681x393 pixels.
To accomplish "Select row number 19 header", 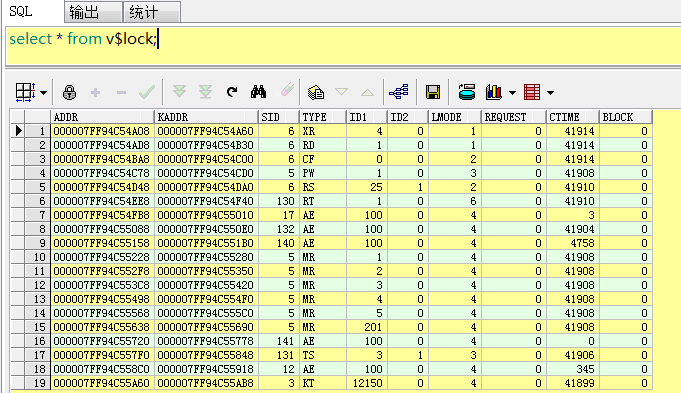I will tap(37, 383).
